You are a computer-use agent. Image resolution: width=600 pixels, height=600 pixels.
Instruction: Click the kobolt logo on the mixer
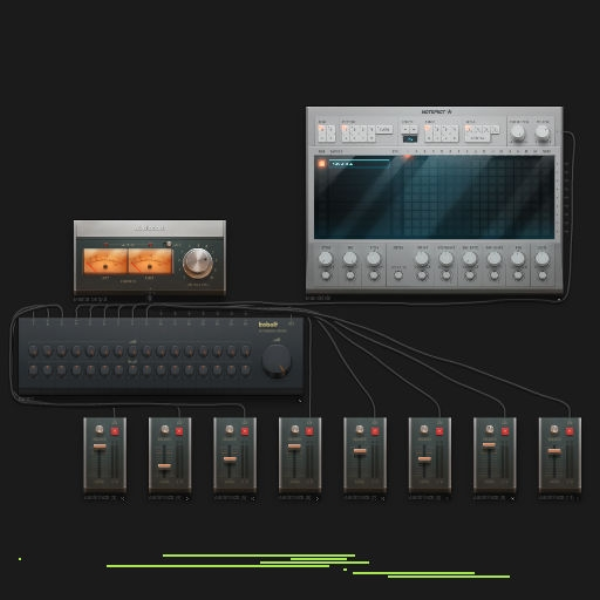tap(268, 324)
